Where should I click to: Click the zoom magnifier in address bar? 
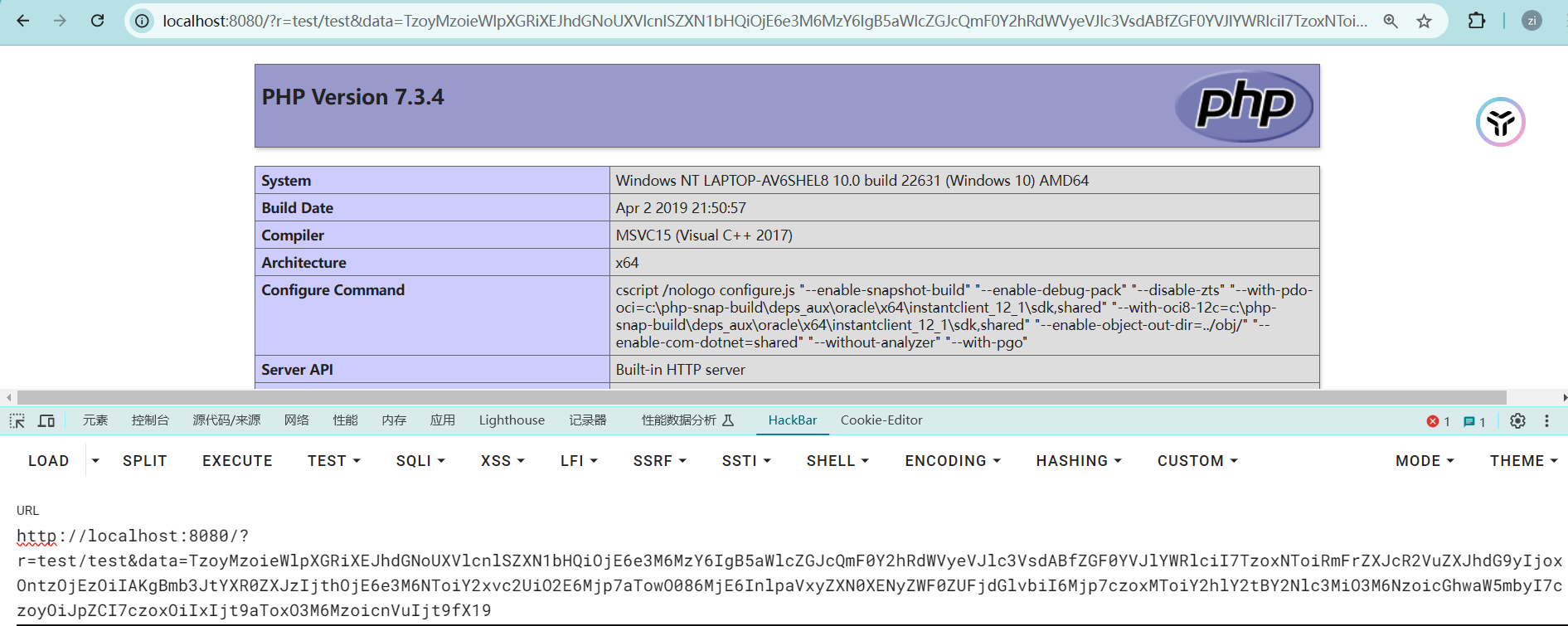[1391, 21]
